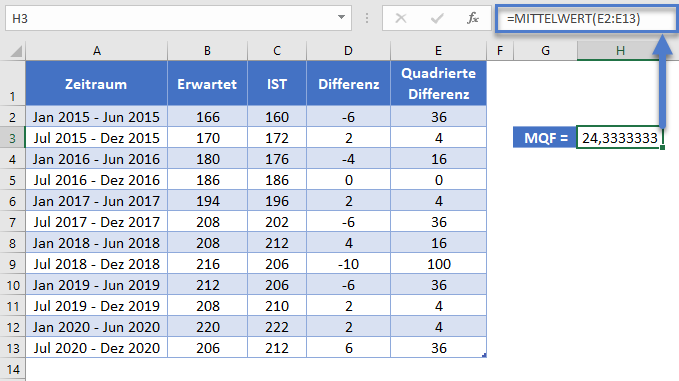Open the Name Box dropdown arrow
This screenshot has height=381, width=679.
click(x=341, y=18)
